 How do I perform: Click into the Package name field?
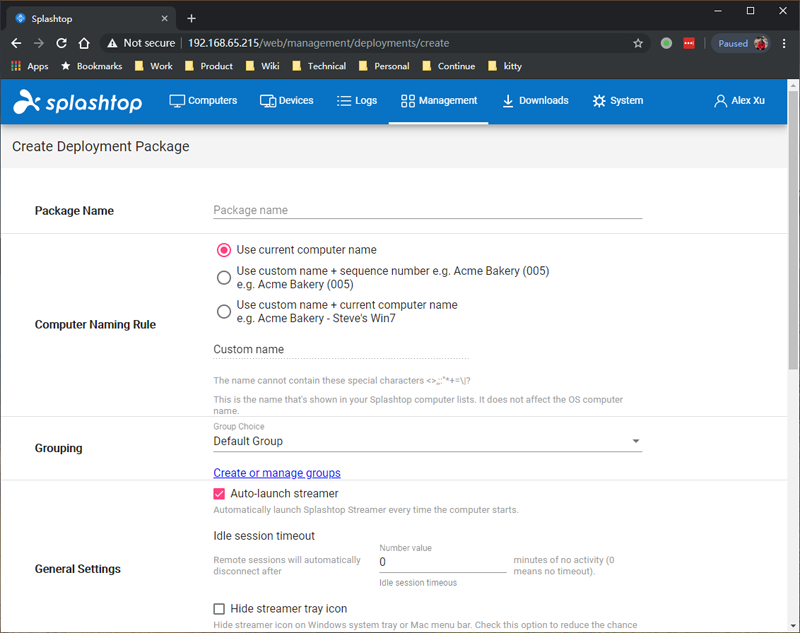[427, 210]
